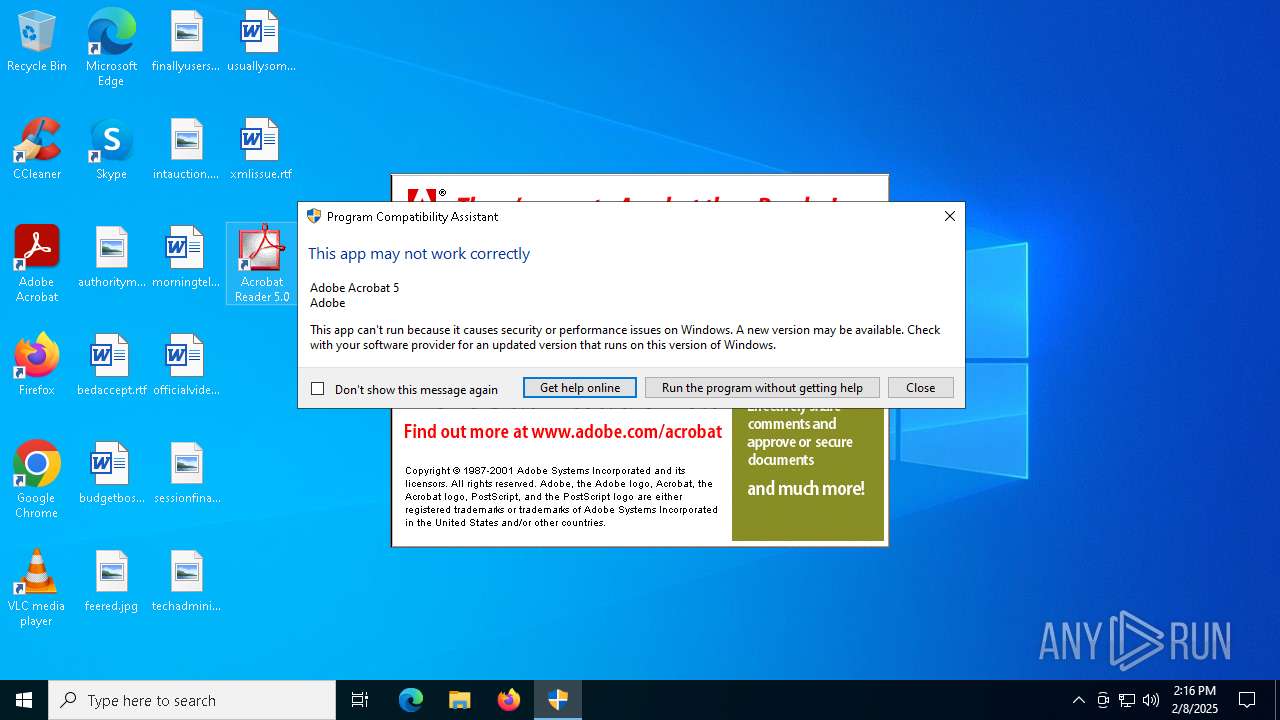Select the budgetbos Word document icon
Screen dimensions: 1280x720
point(111,474)
